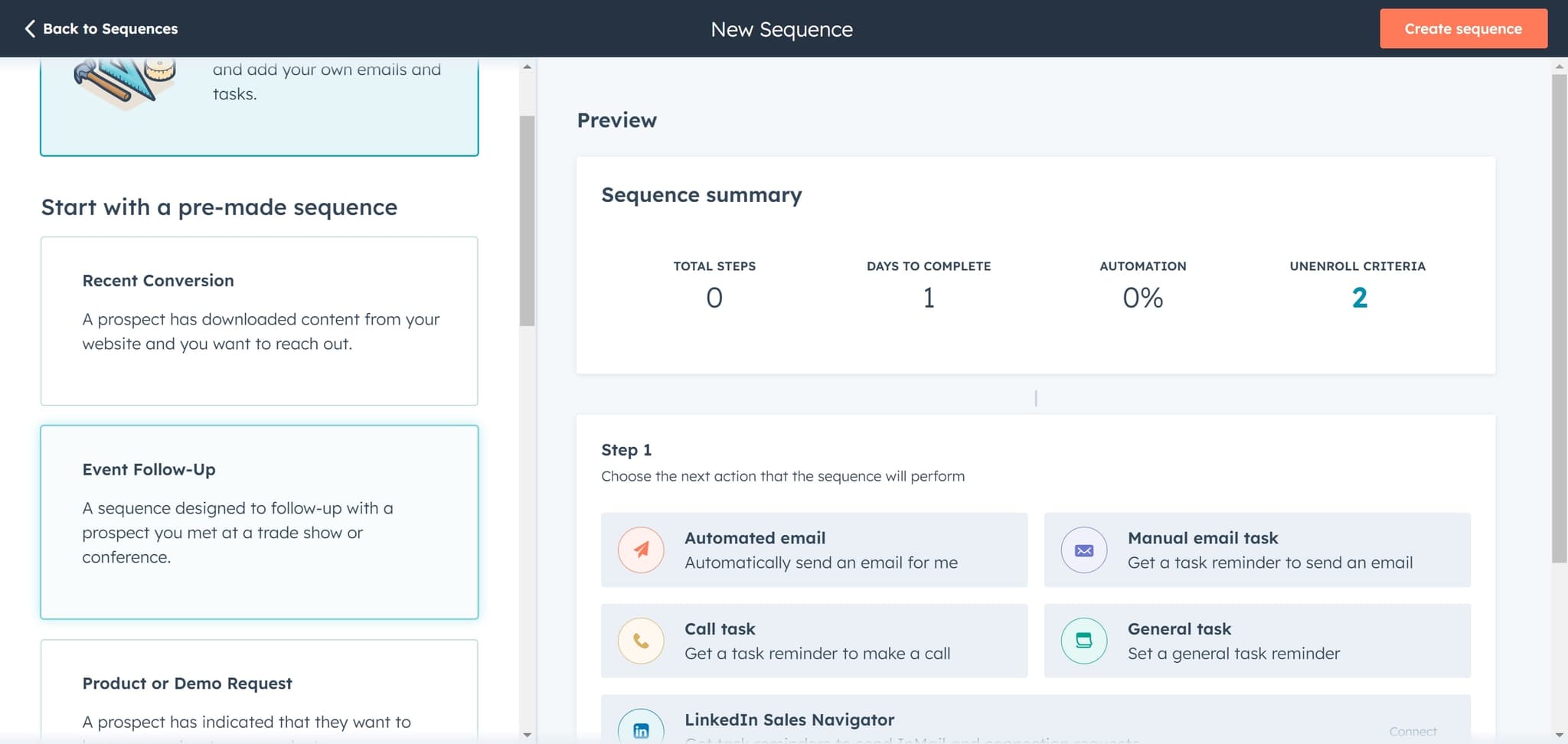Screen dimensions: 1568x744
Task: Click the back chevron arrow icon
Action: click(x=30, y=28)
